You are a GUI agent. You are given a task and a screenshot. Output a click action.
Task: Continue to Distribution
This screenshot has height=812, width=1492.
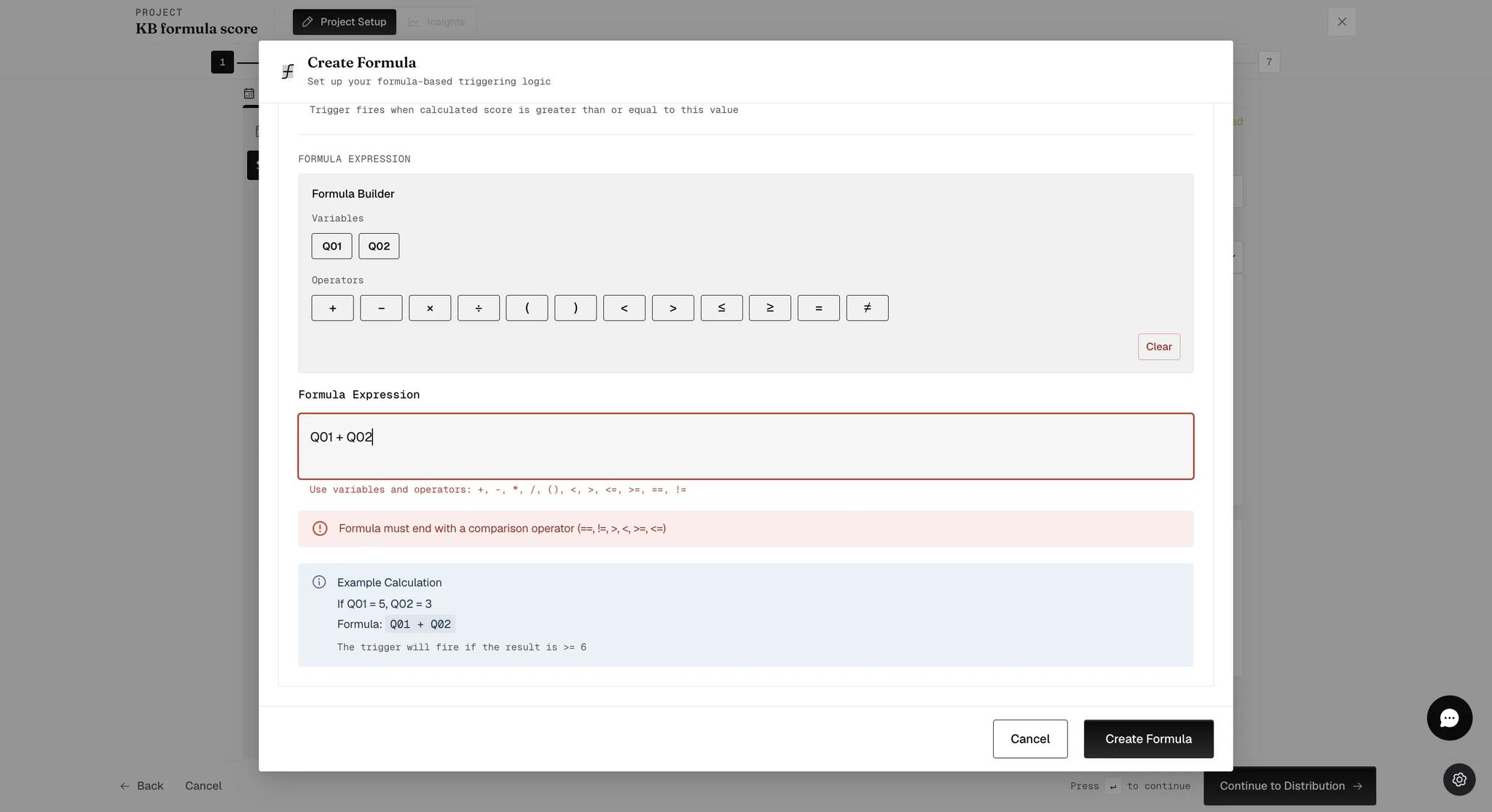1289,786
